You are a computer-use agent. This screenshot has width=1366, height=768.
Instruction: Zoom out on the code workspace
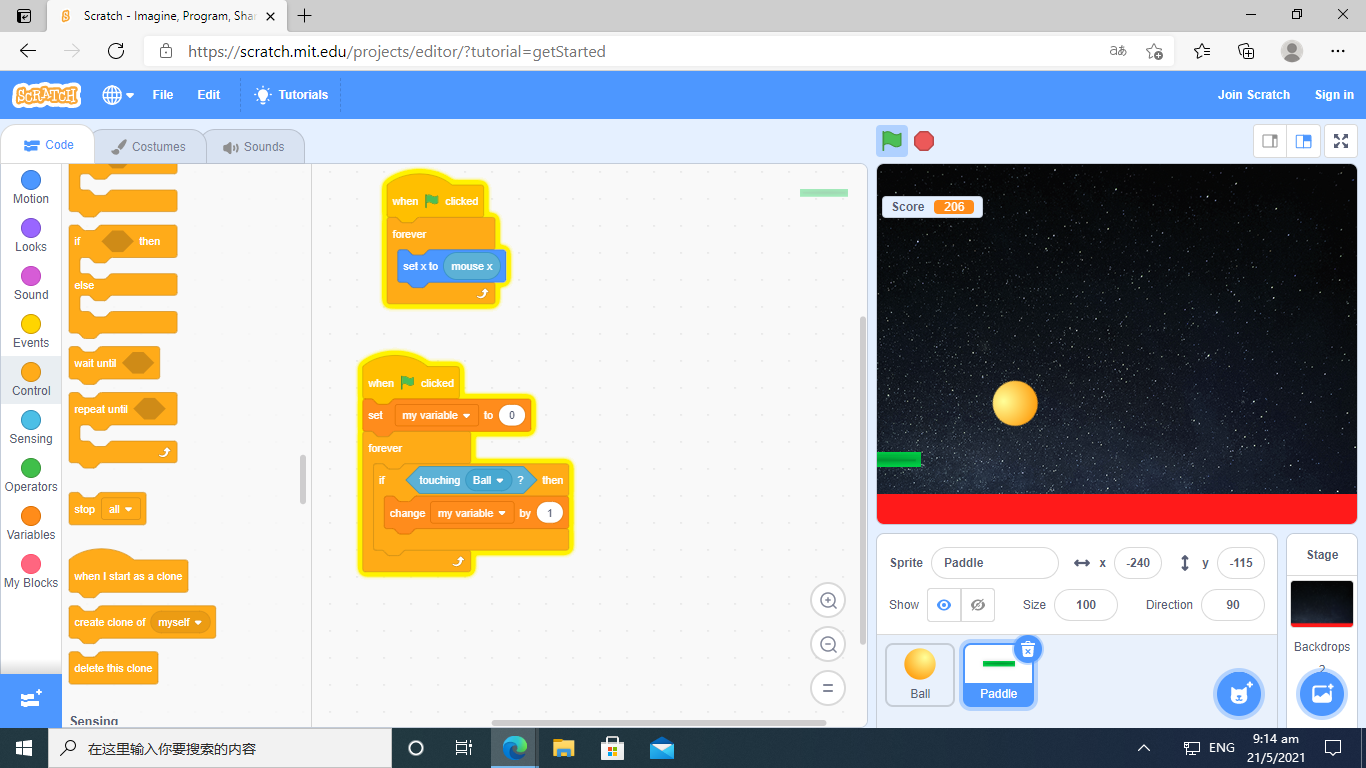click(828, 645)
